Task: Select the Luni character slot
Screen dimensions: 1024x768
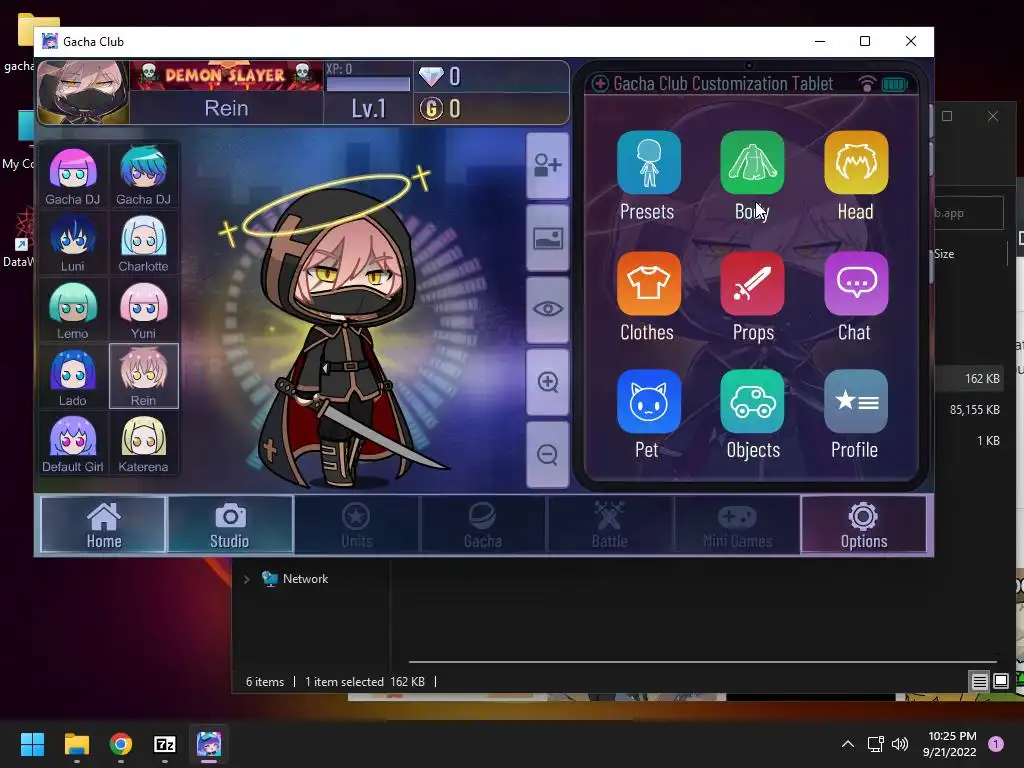Action: pos(72,243)
